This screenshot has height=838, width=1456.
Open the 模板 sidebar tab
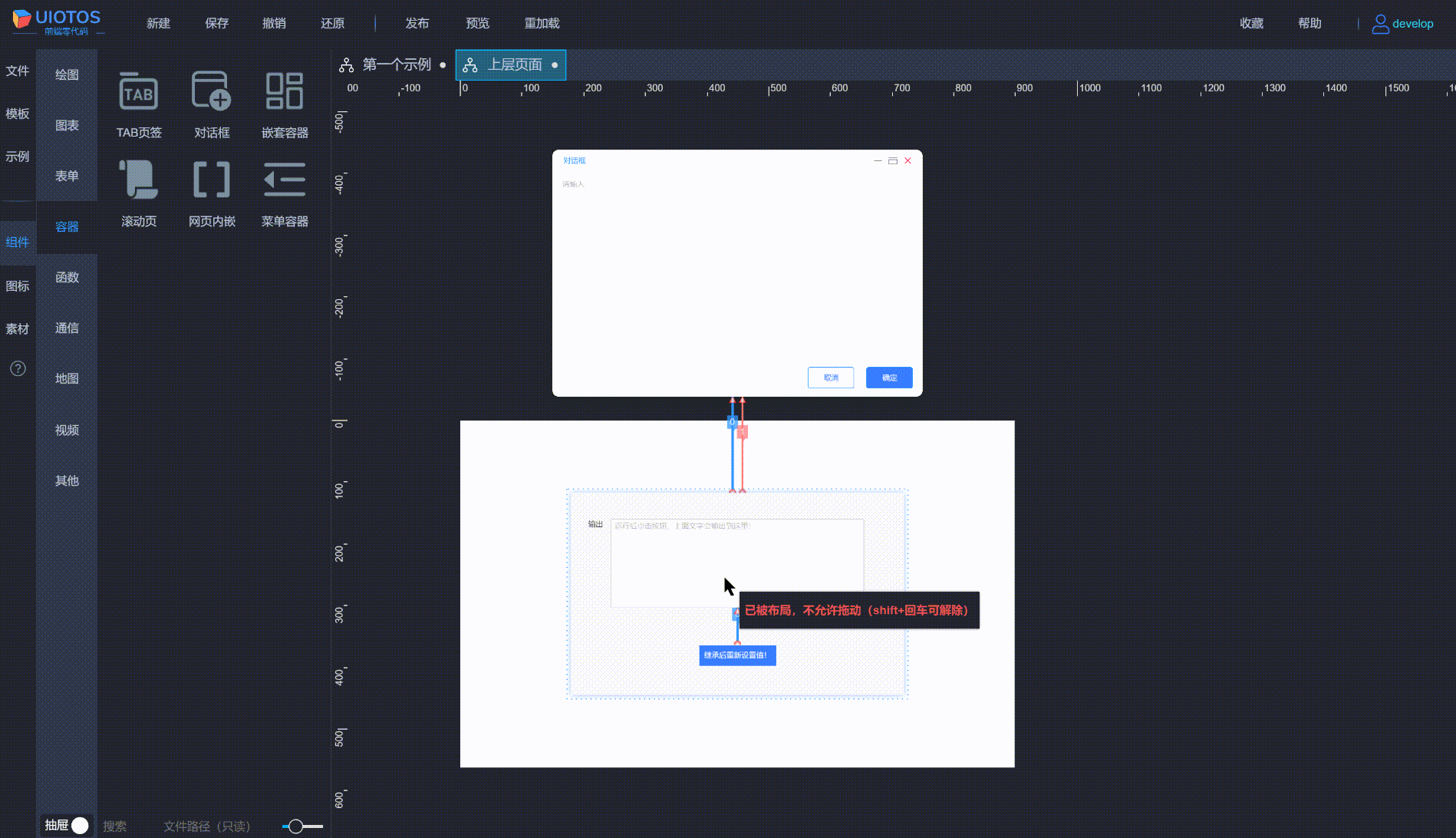click(18, 114)
